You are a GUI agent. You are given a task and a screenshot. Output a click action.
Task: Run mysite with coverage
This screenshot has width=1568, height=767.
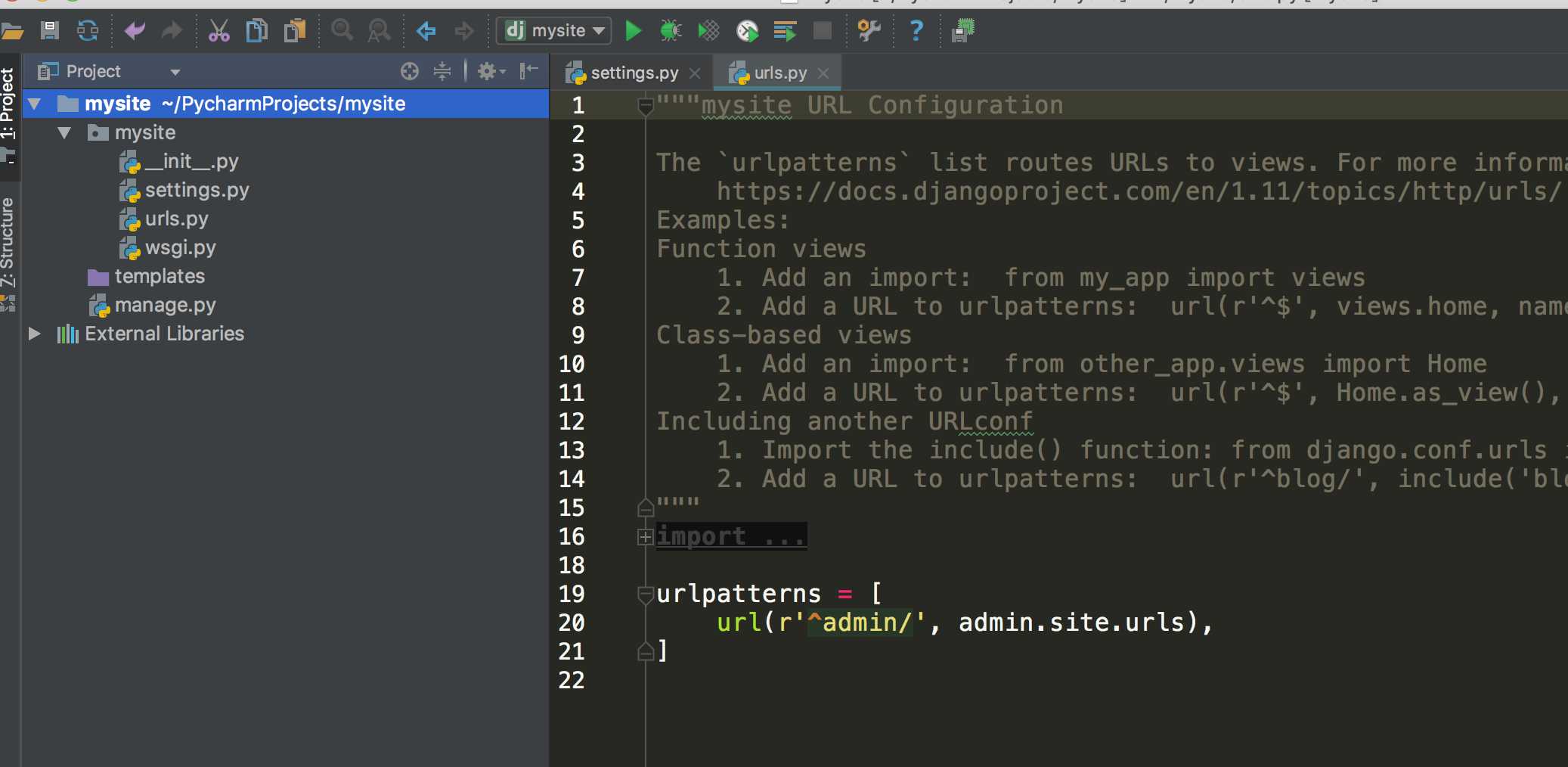pyautogui.click(x=708, y=31)
